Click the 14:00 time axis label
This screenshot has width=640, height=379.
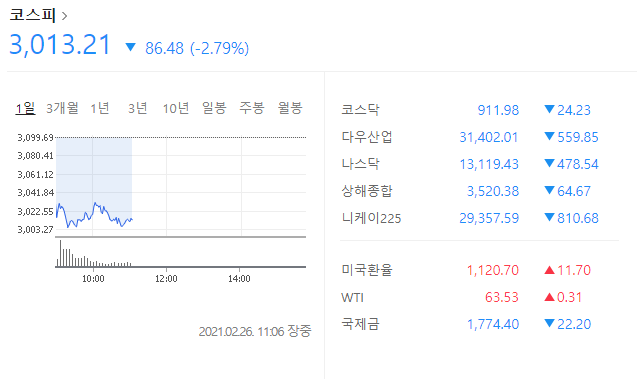click(x=239, y=279)
